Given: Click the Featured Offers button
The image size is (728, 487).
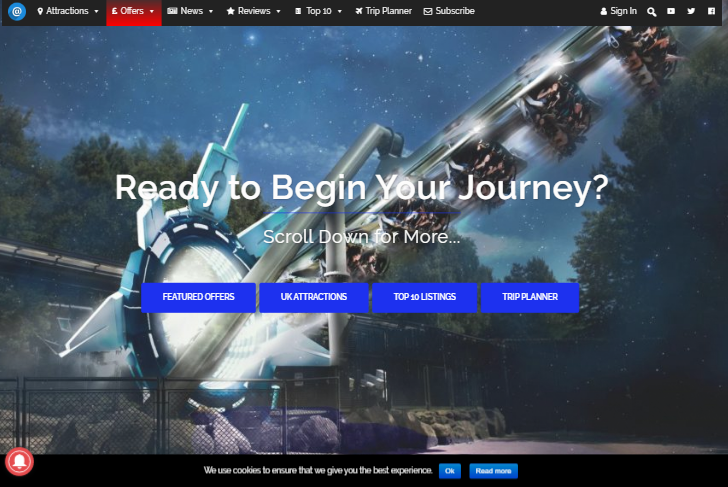Looking at the screenshot, I should [x=198, y=297].
